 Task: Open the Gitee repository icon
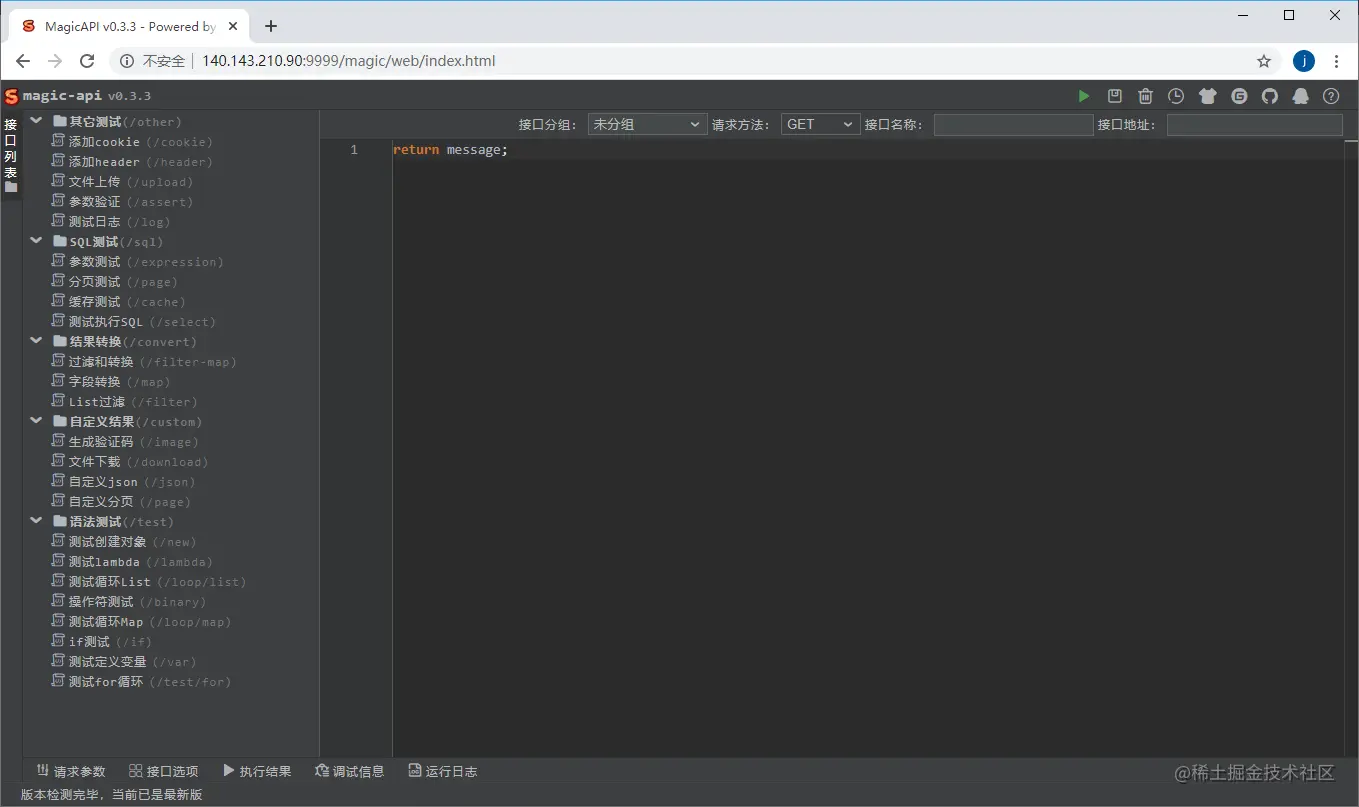click(1239, 96)
